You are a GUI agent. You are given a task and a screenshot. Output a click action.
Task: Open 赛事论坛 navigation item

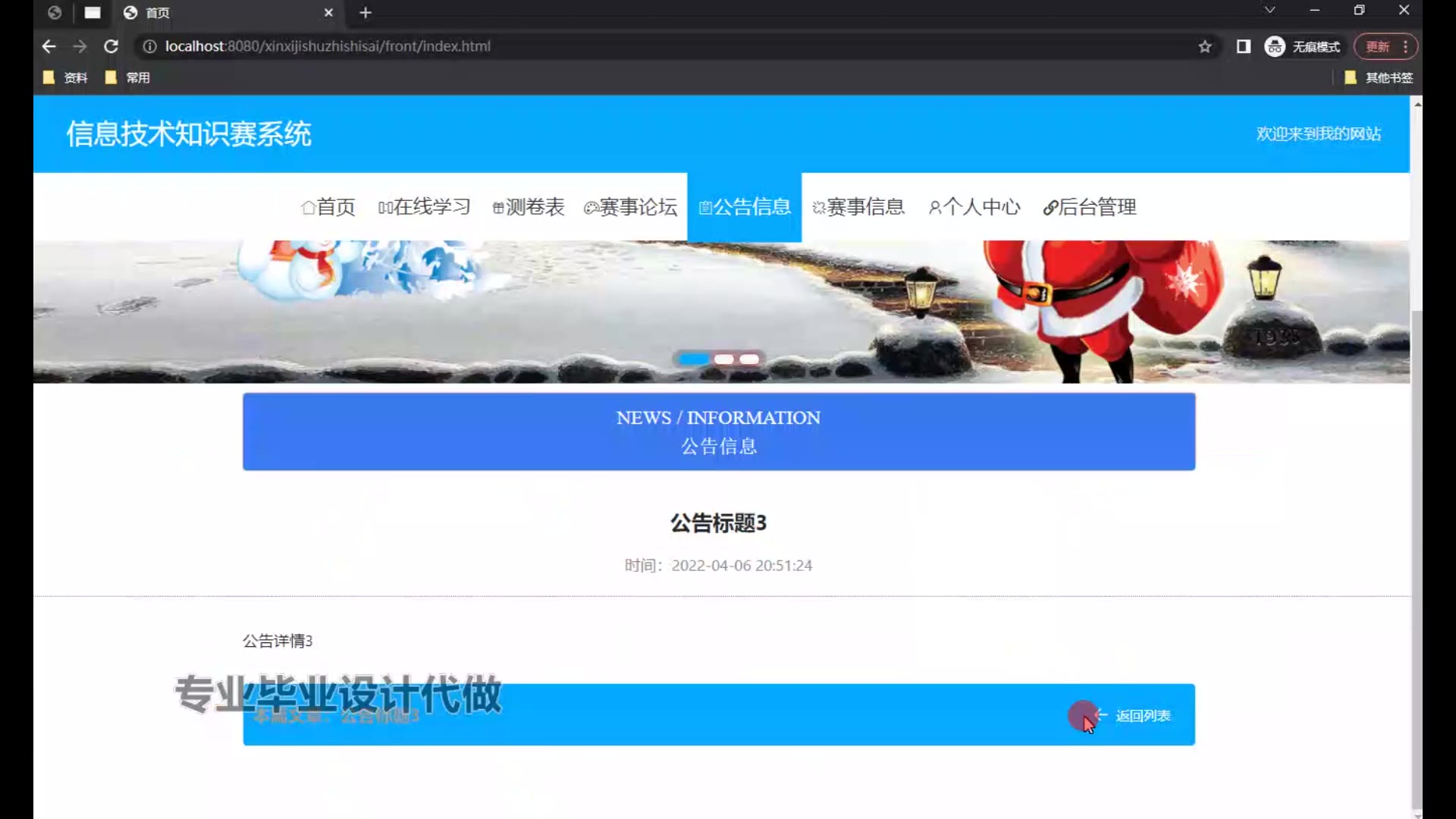pyautogui.click(x=630, y=207)
